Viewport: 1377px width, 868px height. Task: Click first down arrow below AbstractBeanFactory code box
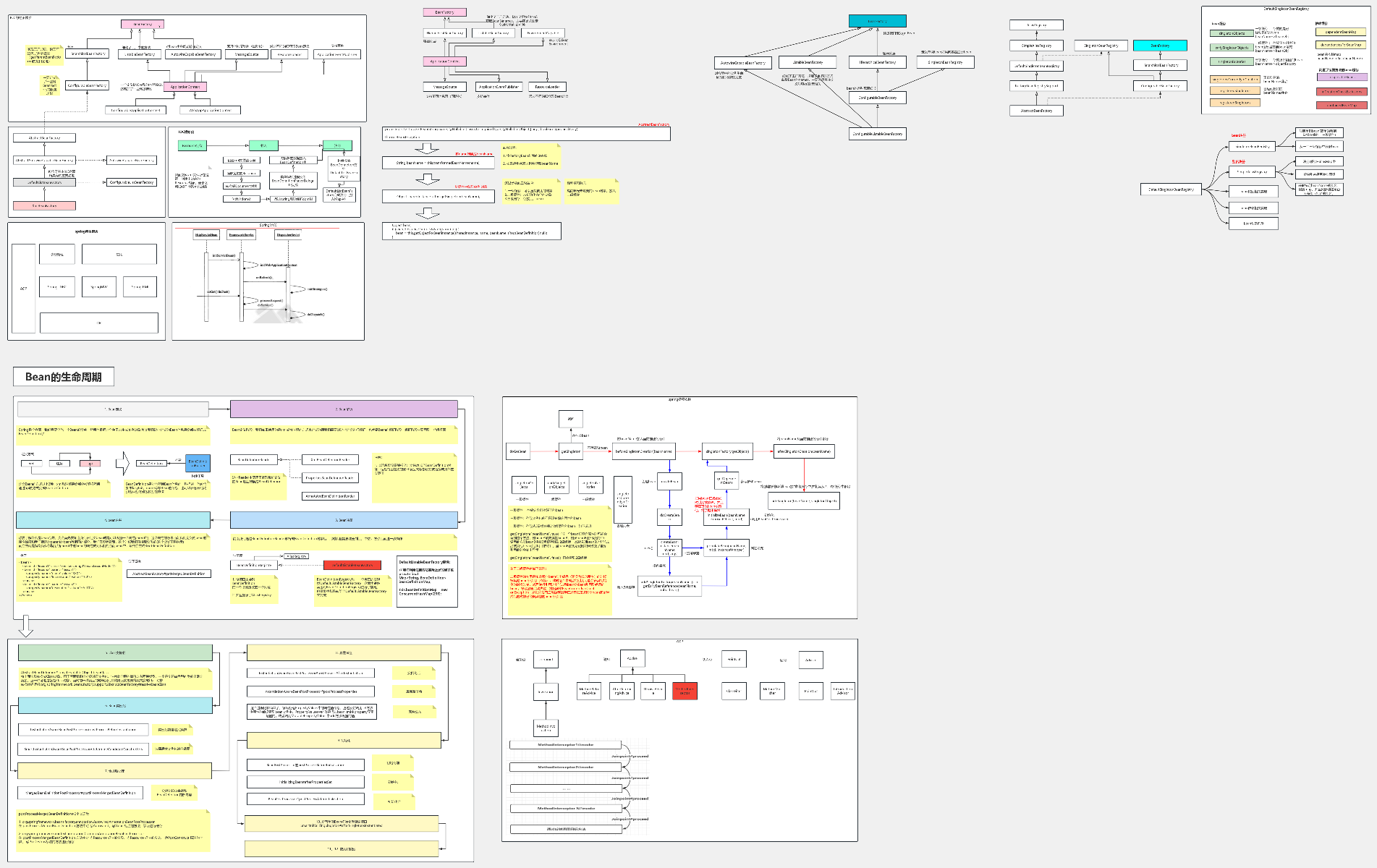tap(428, 148)
